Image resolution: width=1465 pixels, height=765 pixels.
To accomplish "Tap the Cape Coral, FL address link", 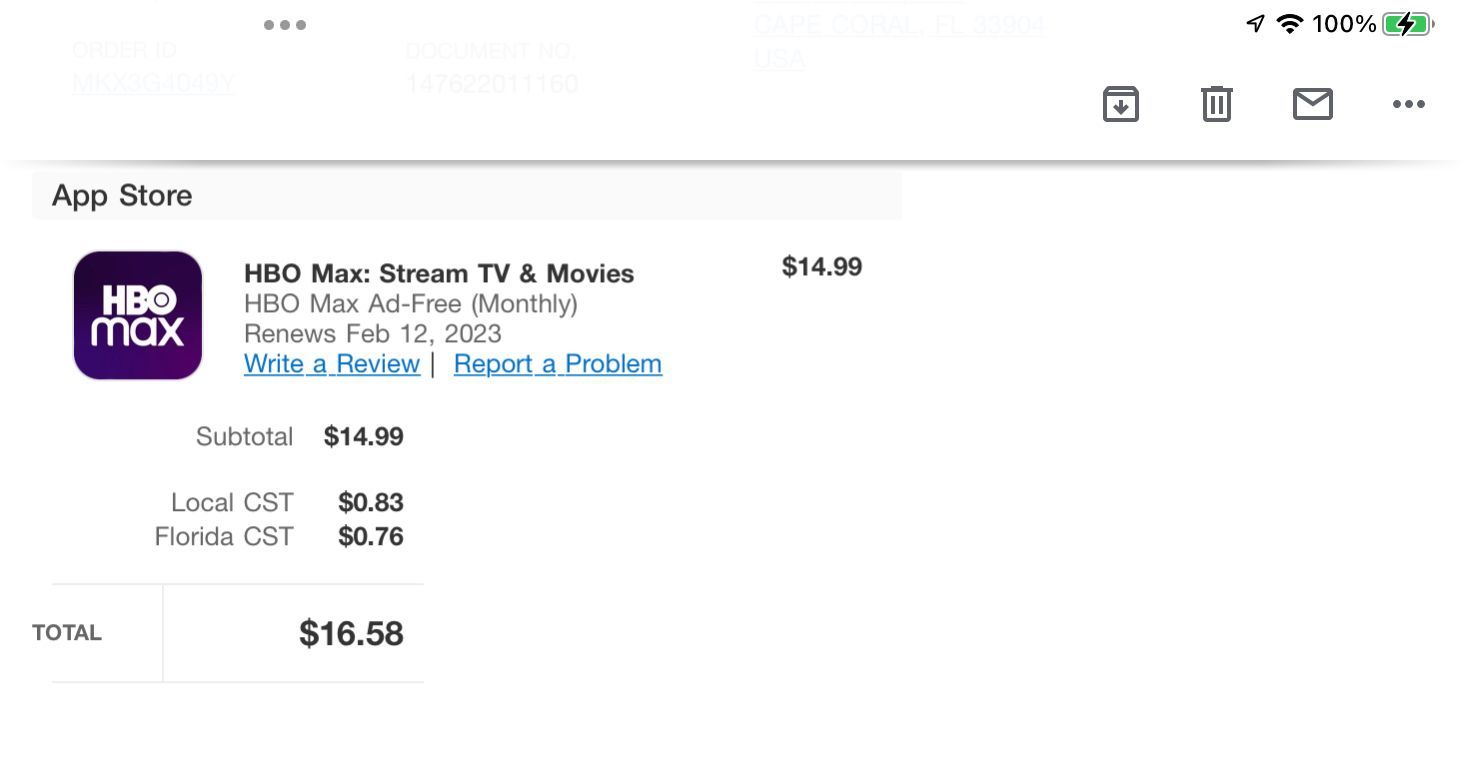I will coord(899,25).
